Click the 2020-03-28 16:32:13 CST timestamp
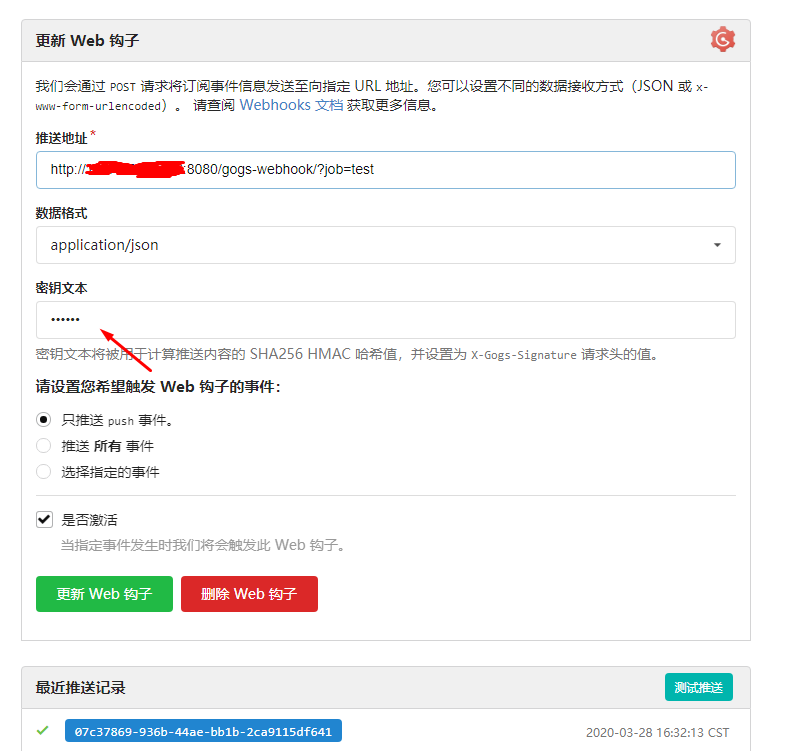This screenshot has height=751, width=791. coord(657,732)
